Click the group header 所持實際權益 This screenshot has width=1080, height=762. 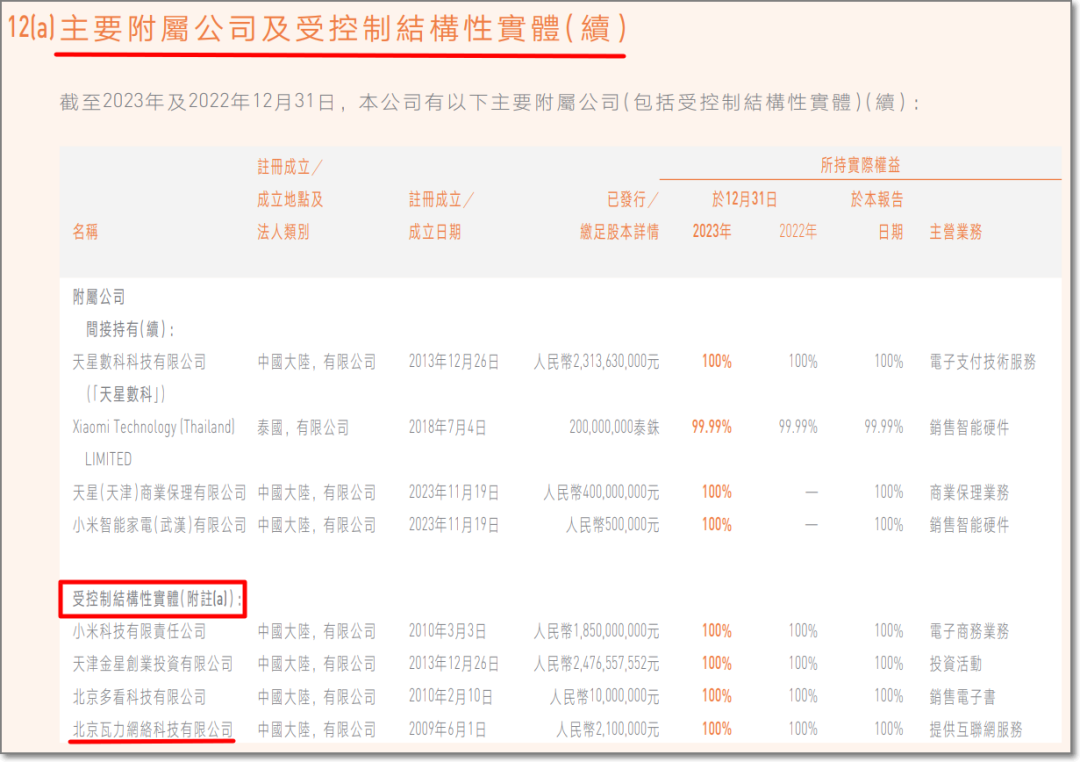[860, 165]
